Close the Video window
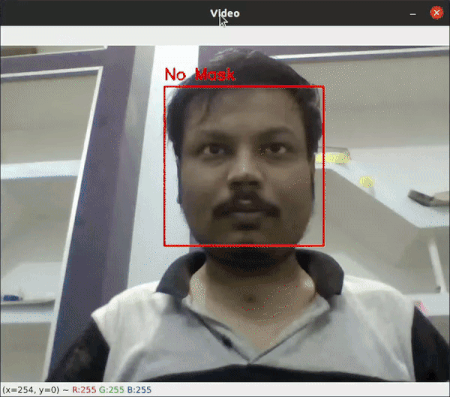This screenshot has width=450, height=397. click(x=436, y=13)
